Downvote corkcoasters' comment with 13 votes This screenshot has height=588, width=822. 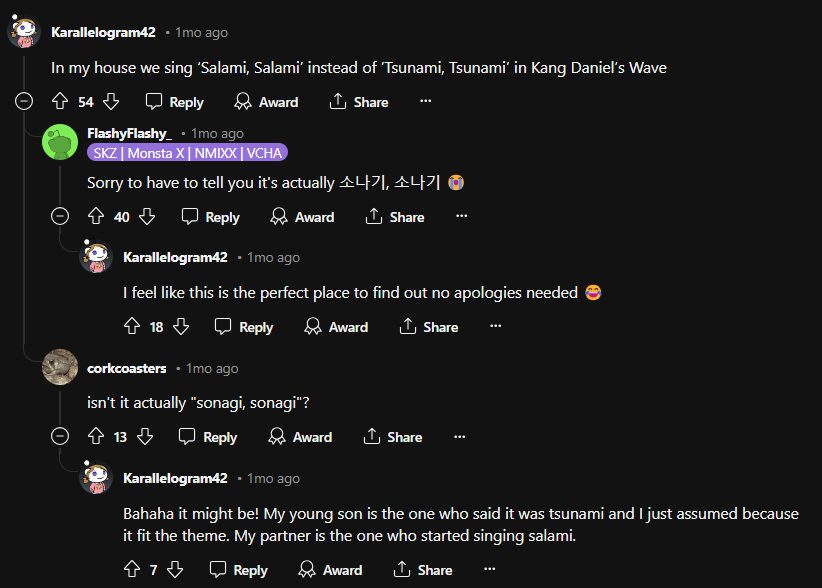pyautogui.click(x=145, y=436)
